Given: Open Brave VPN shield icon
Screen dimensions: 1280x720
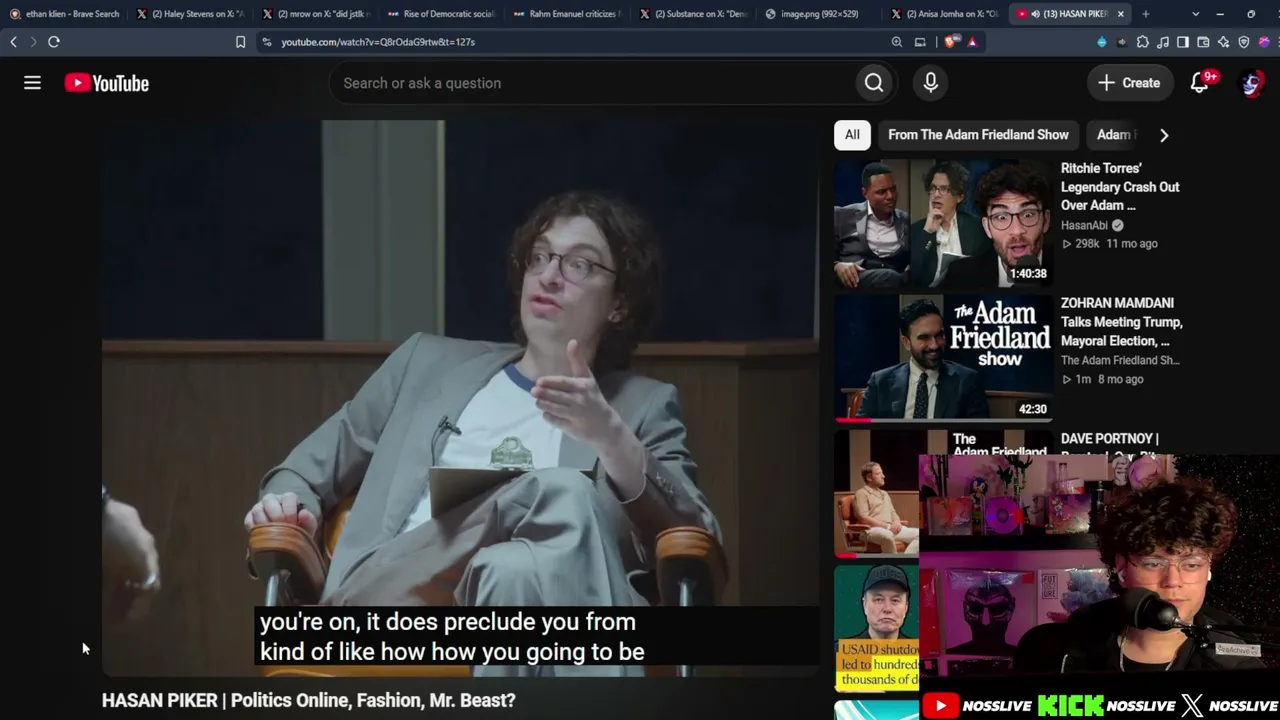Looking at the screenshot, I should (x=1244, y=42).
